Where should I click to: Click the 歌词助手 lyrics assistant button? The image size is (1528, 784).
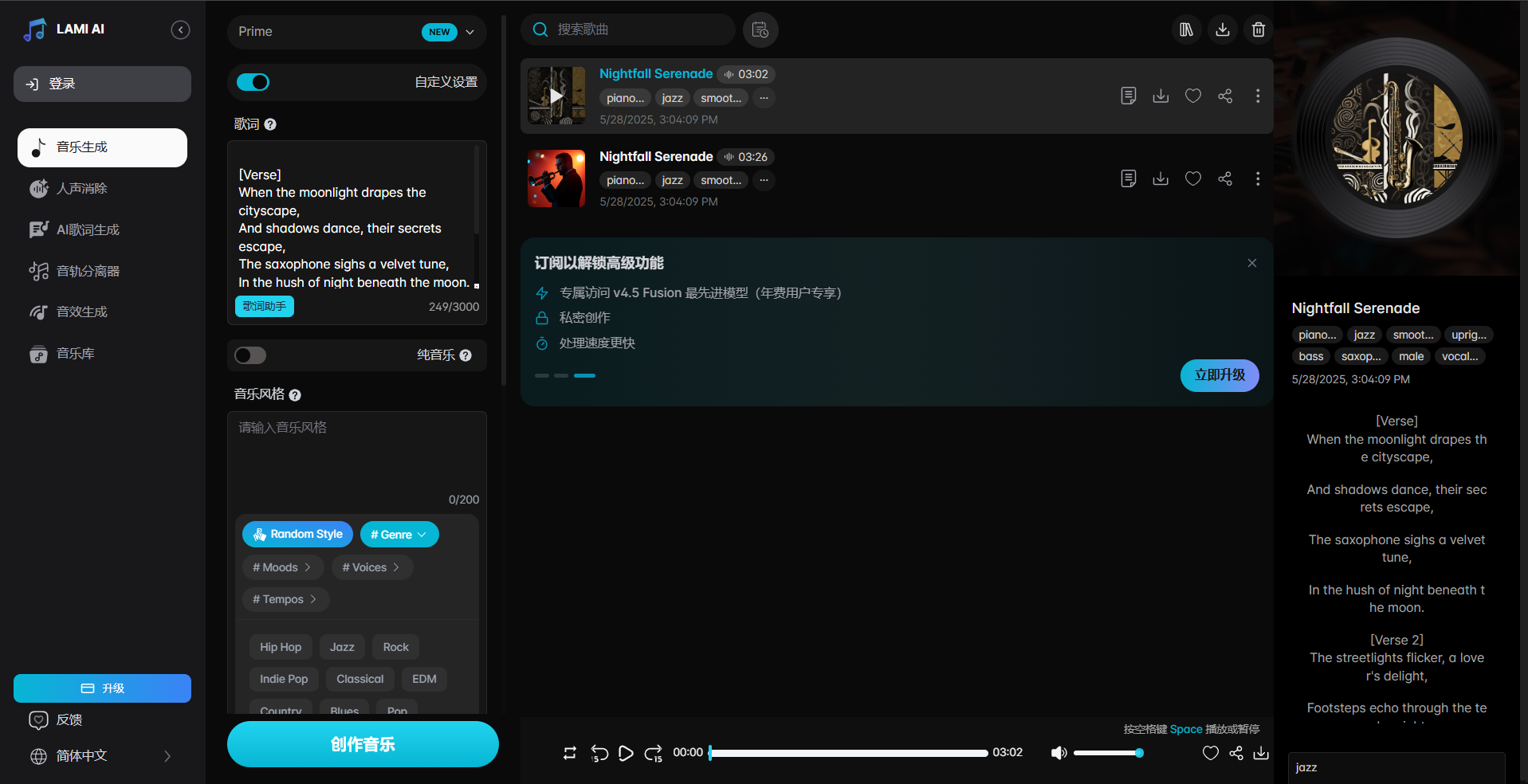point(265,306)
